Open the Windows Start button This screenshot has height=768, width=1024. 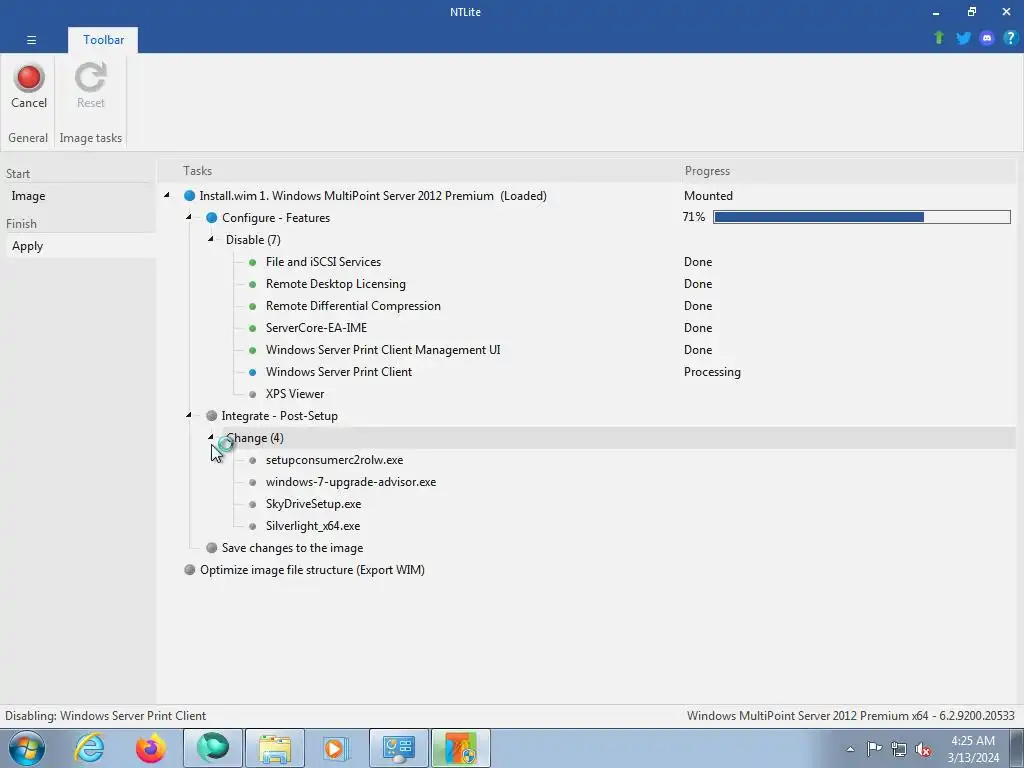[x=27, y=748]
